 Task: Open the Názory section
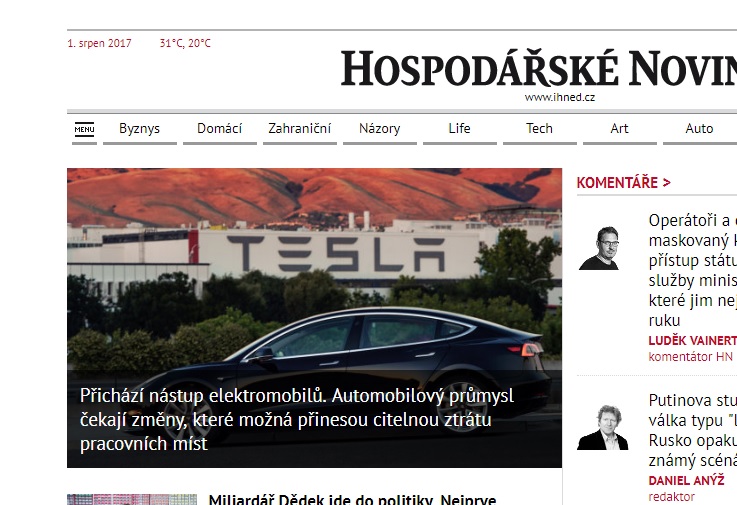tap(380, 129)
